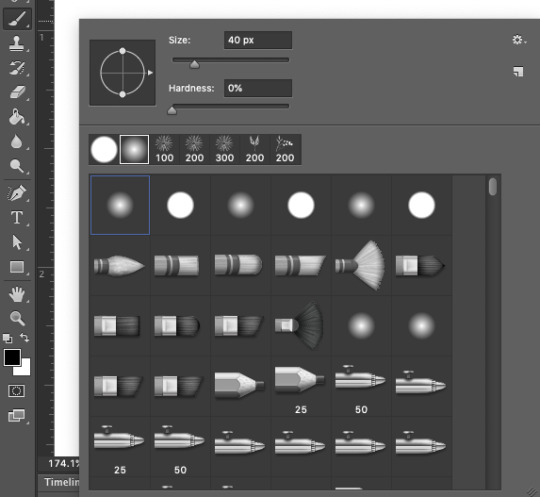Select the History Brush tool
This screenshot has width=540, height=497.
(17, 68)
